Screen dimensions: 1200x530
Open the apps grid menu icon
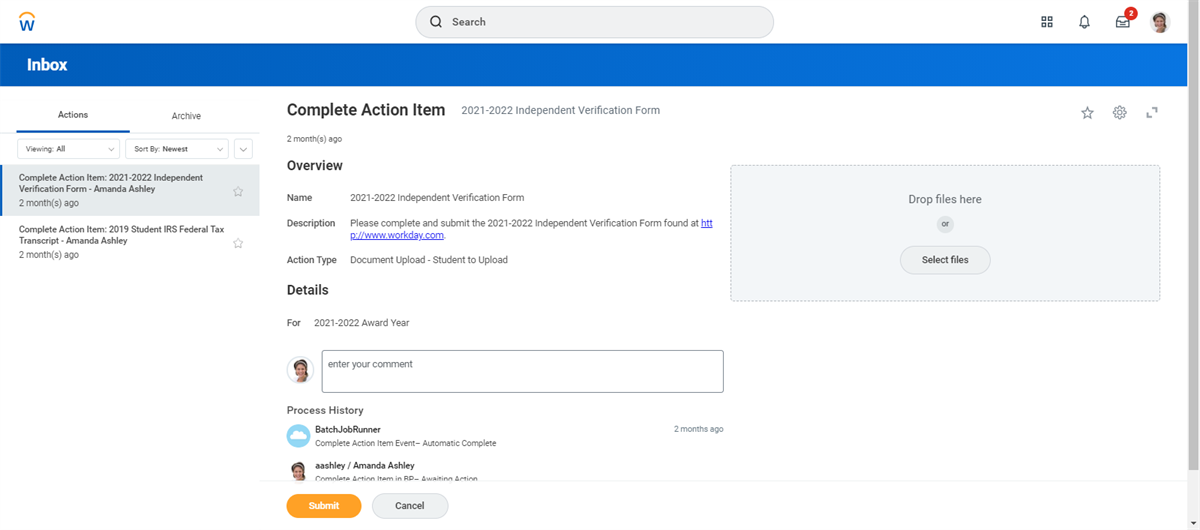tap(1047, 22)
